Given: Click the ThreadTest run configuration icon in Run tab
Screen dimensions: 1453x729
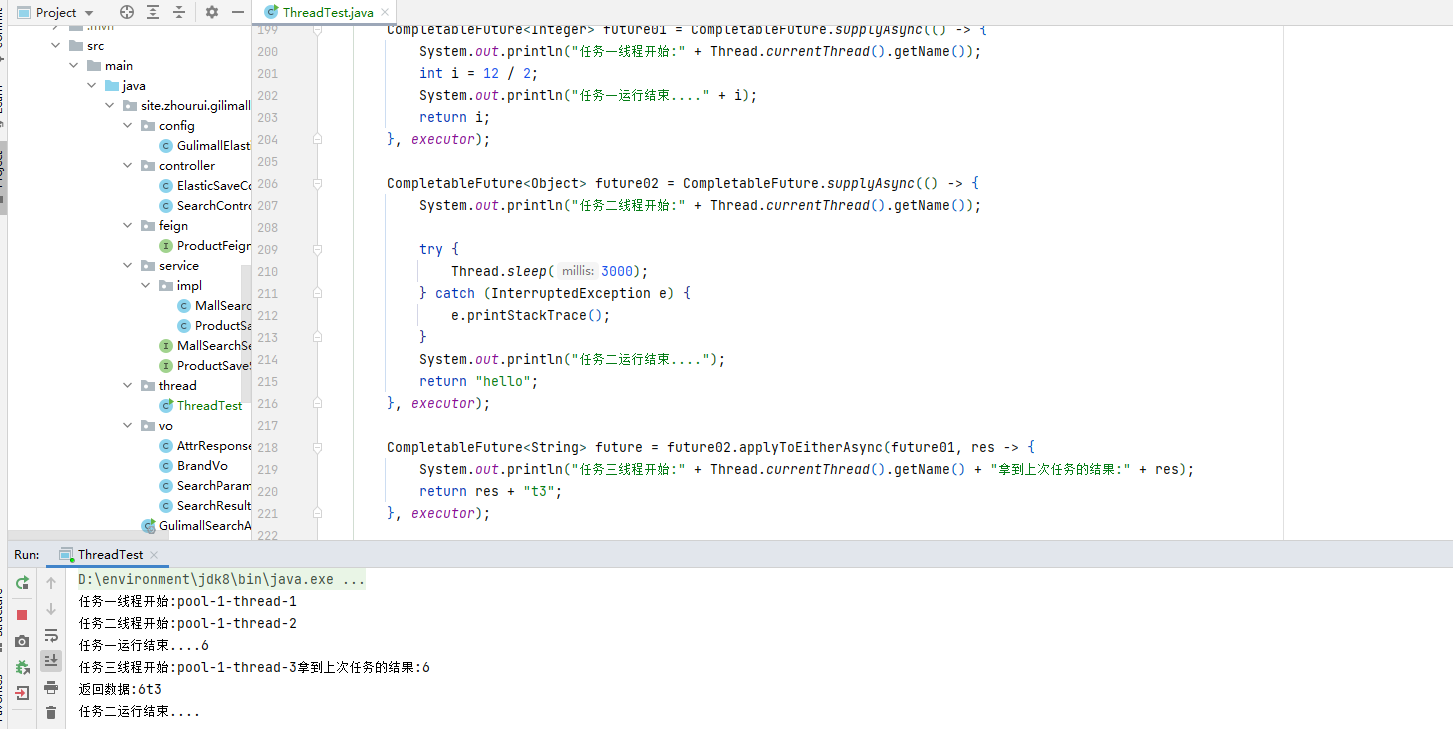Looking at the screenshot, I should 67,554.
